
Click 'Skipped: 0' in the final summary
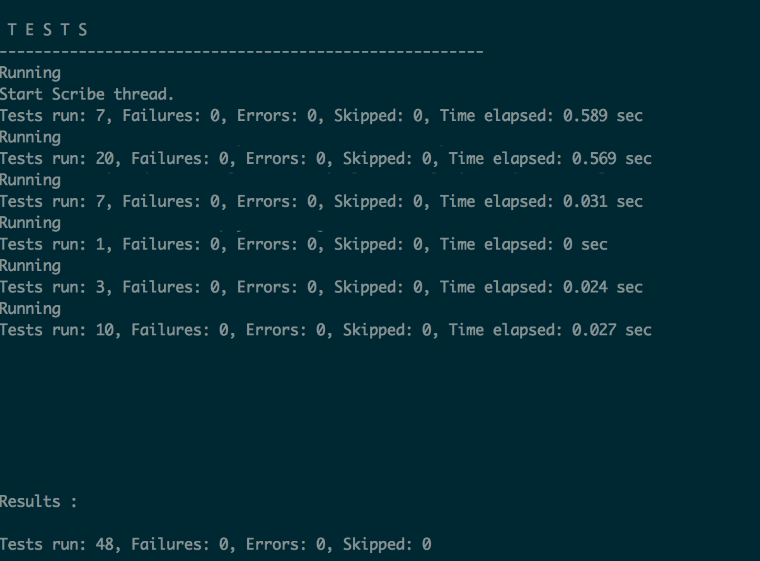pyautogui.click(x=387, y=544)
